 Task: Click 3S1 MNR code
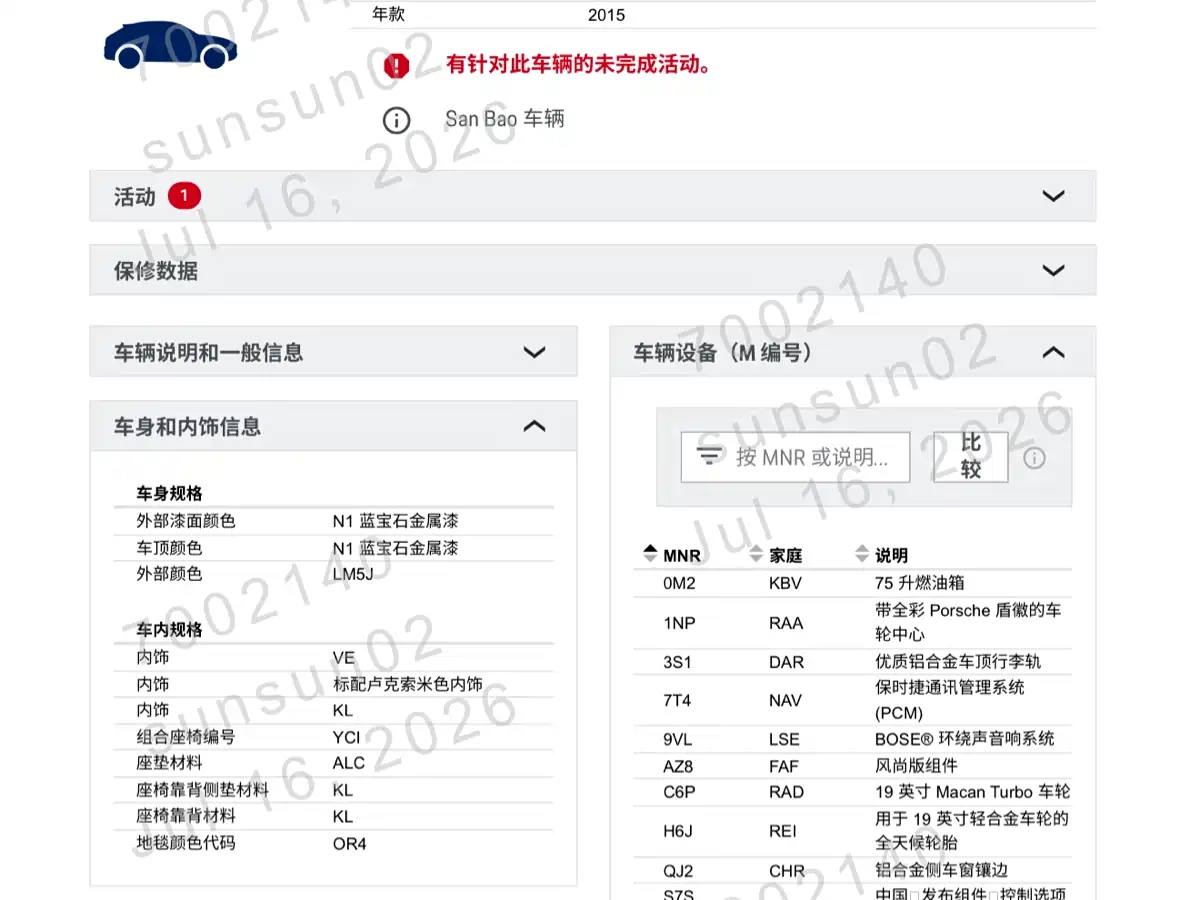(x=677, y=662)
